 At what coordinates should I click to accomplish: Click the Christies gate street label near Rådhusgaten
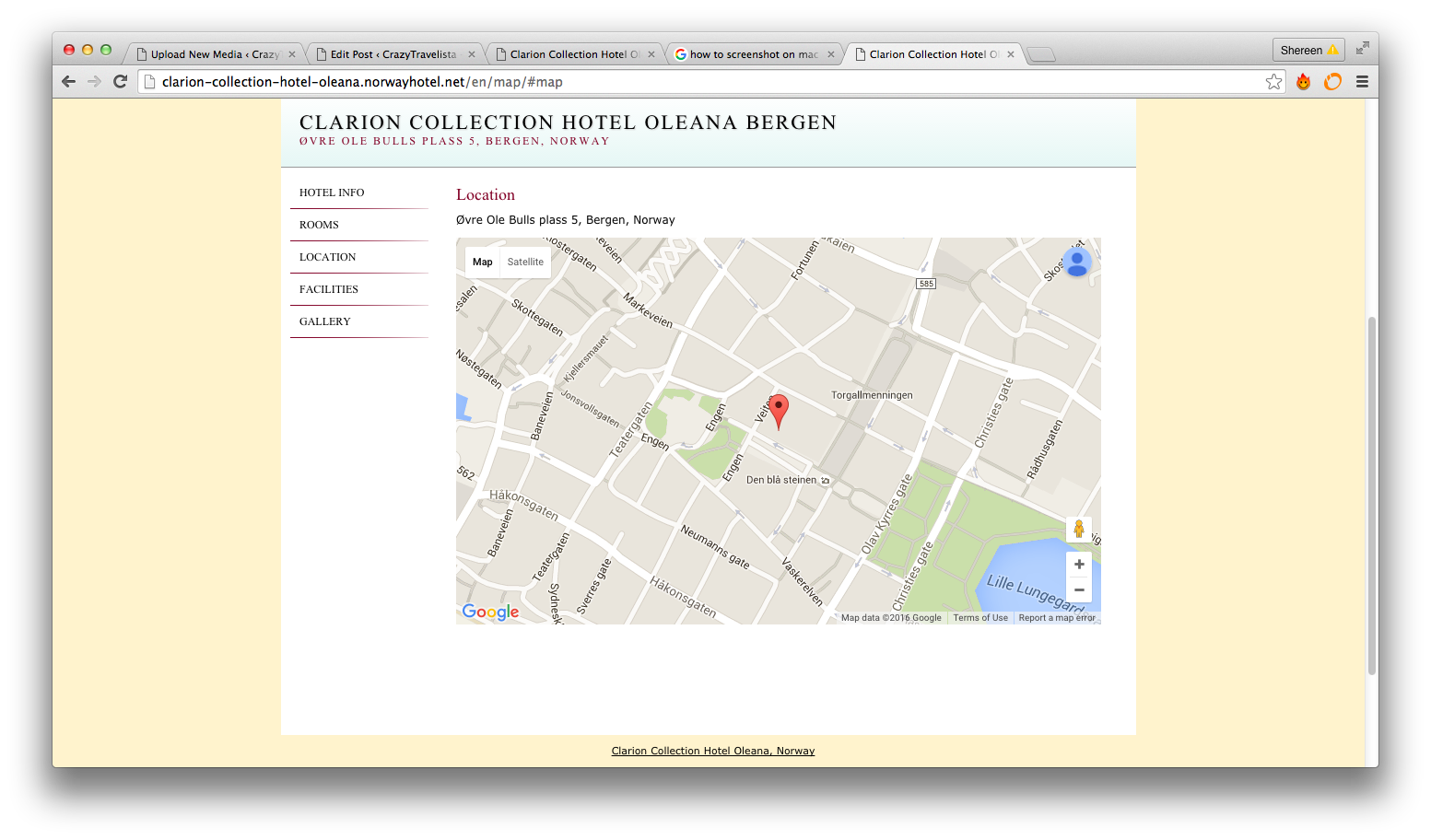coord(994,414)
